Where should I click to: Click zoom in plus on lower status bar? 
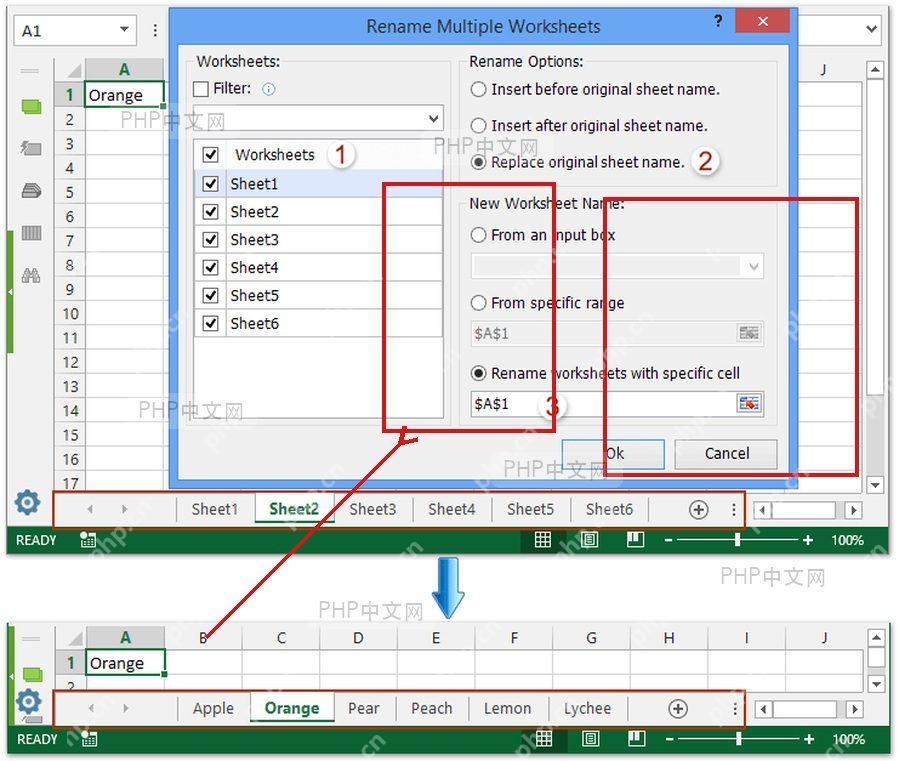coord(809,739)
